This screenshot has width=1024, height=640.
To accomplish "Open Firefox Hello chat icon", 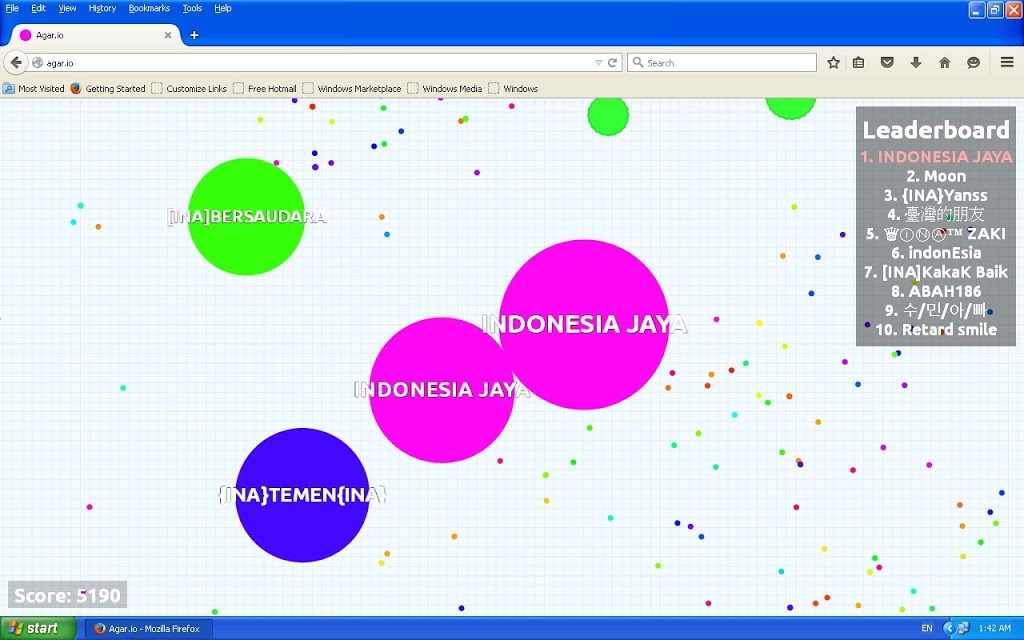I will [974, 63].
